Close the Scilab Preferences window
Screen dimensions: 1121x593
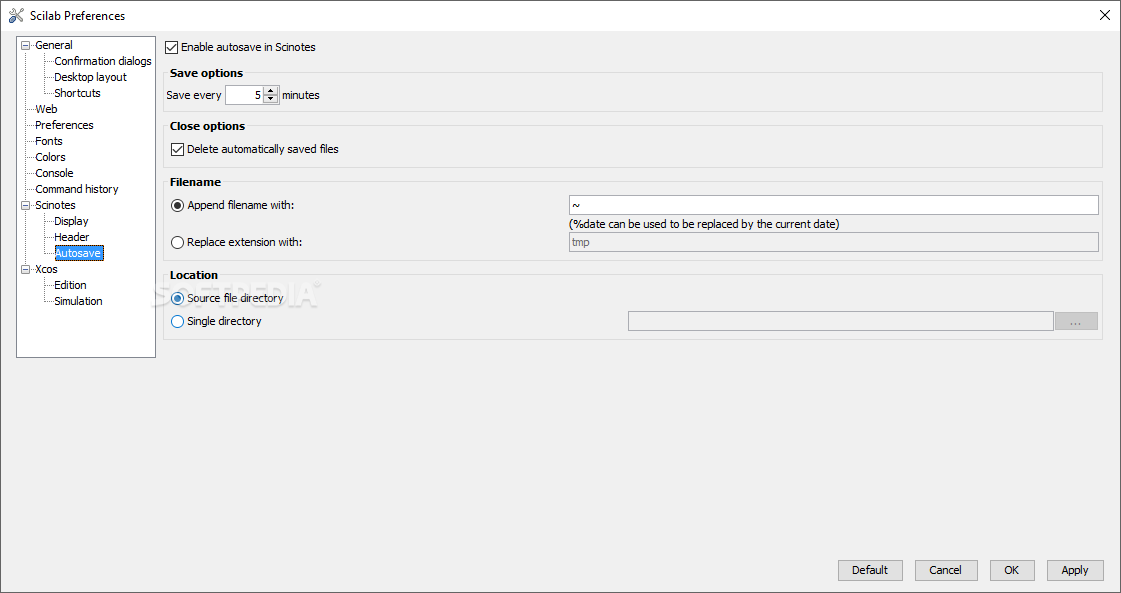(1105, 15)
